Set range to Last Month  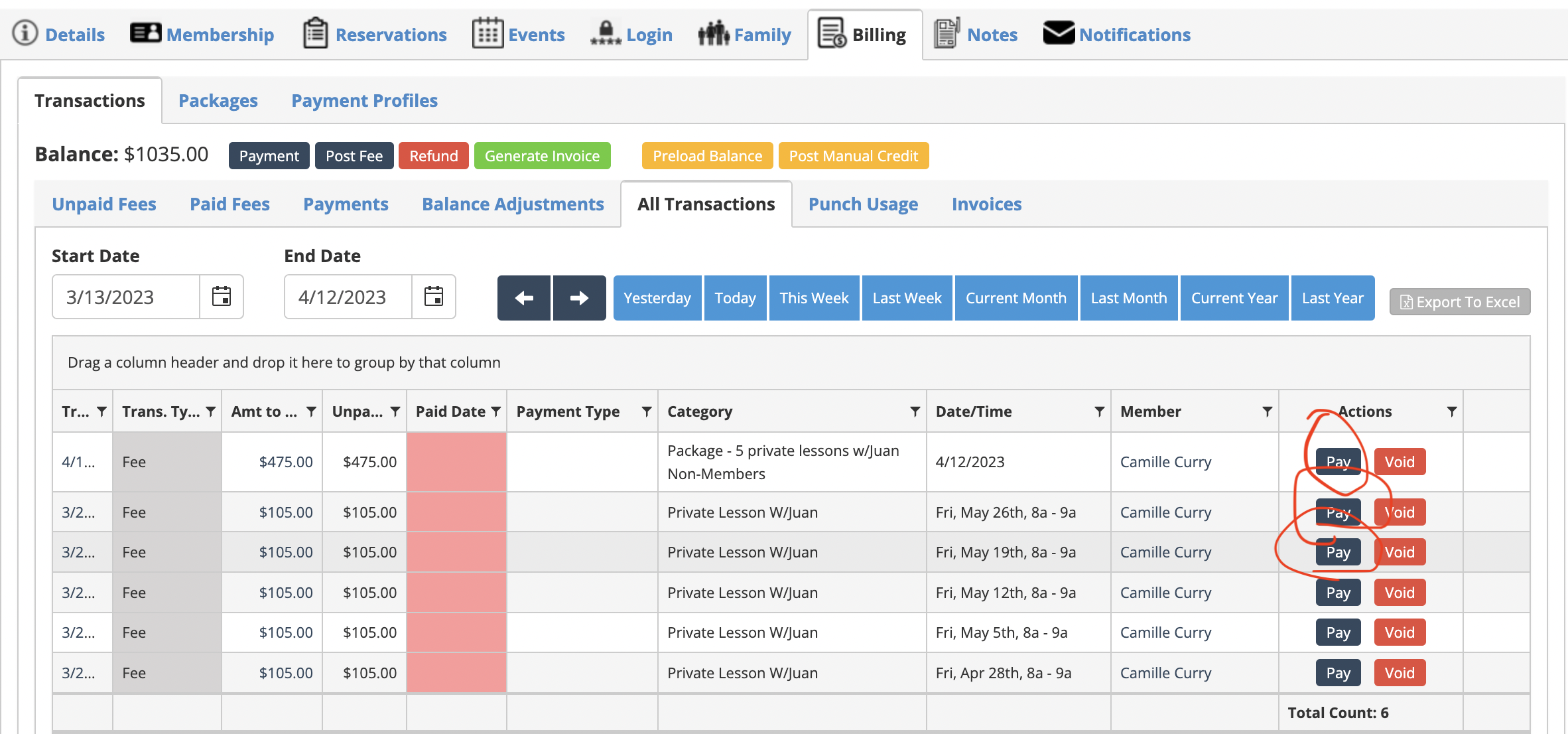point(1129,298)
